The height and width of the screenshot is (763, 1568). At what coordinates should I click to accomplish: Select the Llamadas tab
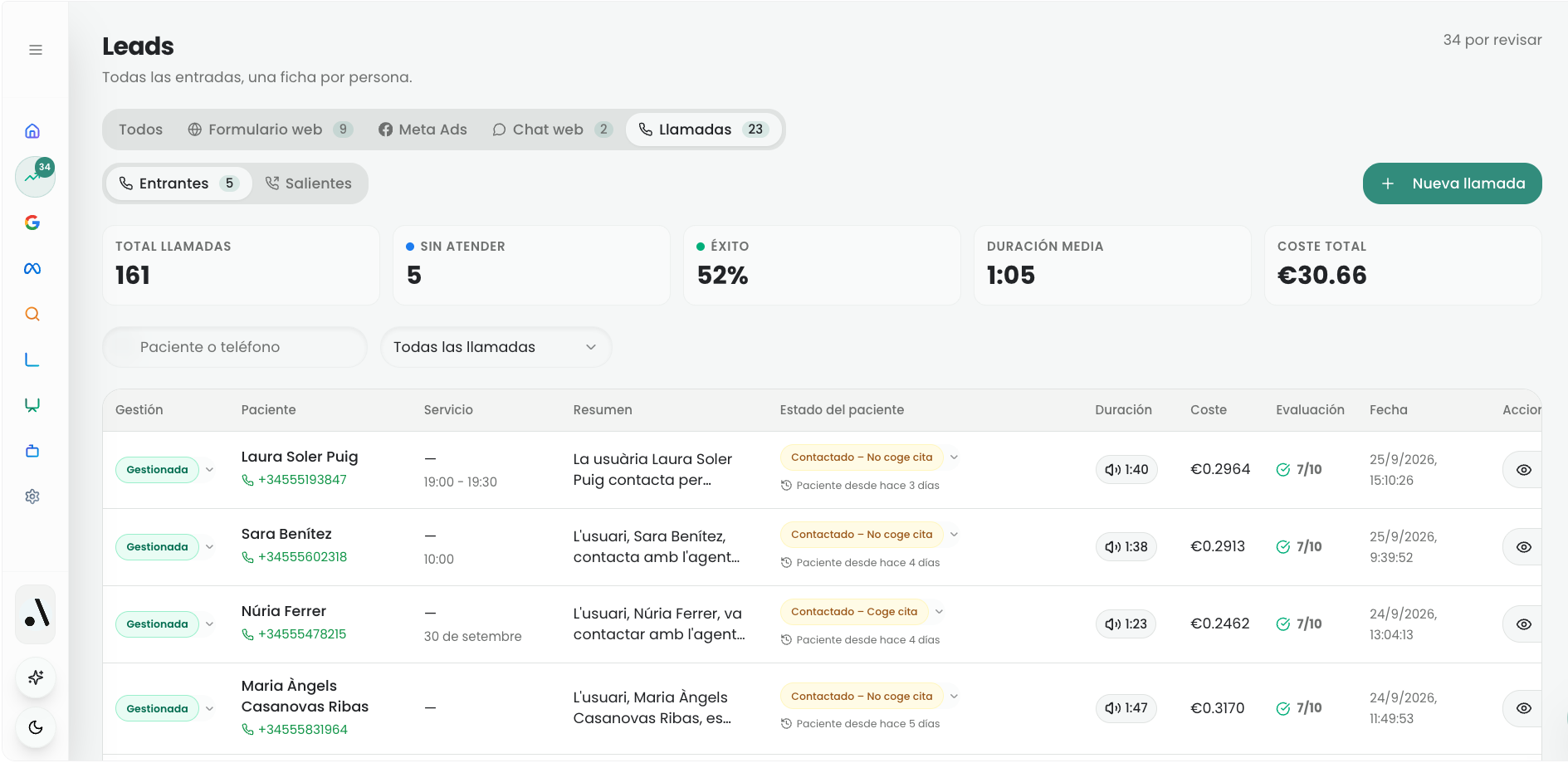pos(704,130)
